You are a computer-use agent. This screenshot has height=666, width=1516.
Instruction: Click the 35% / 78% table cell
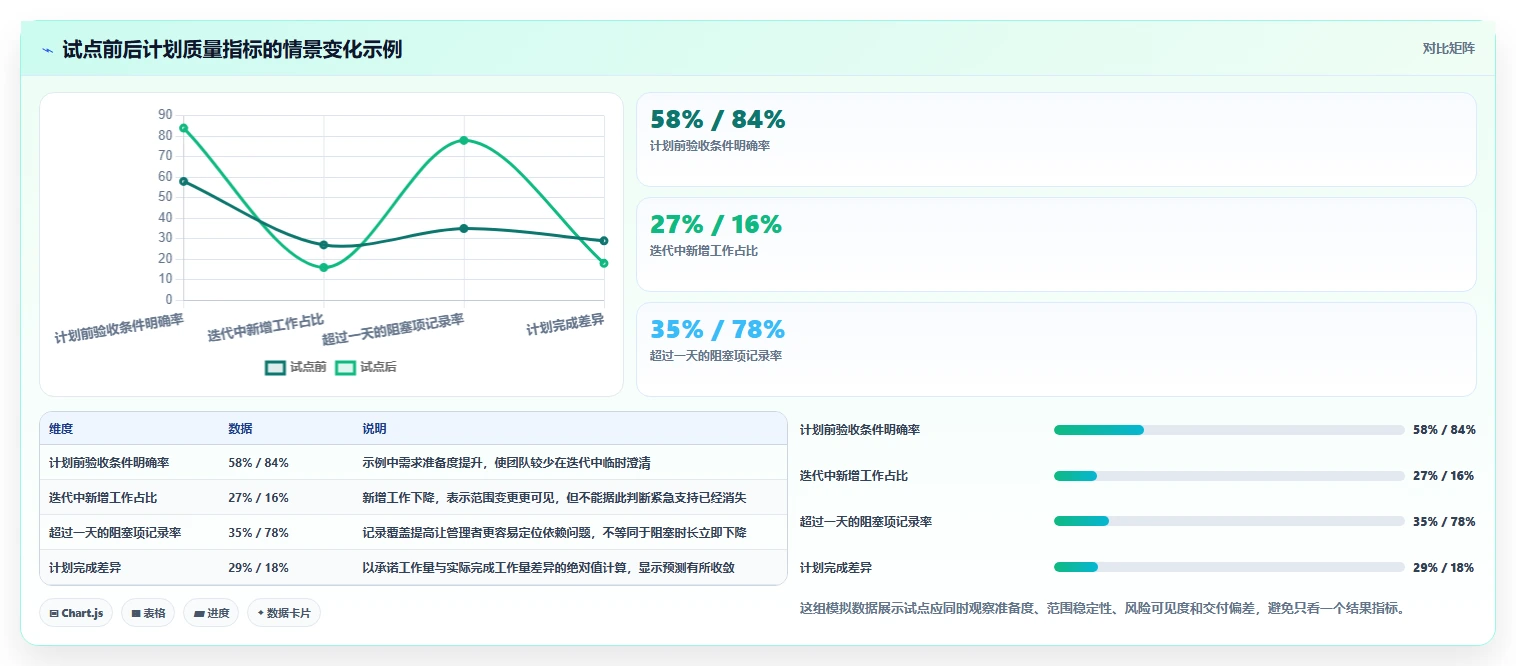point(258,533)
